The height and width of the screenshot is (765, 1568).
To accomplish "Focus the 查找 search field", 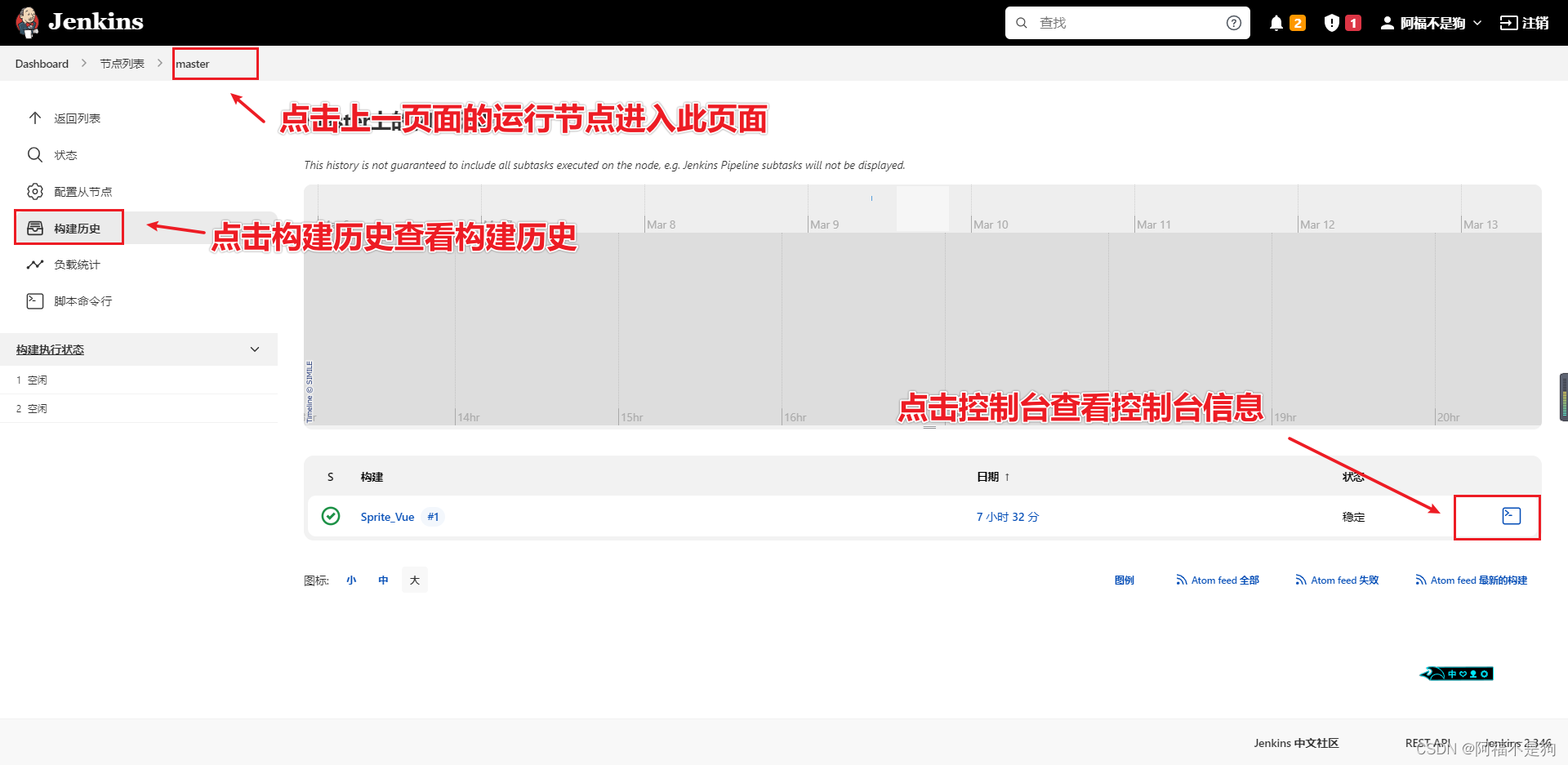I will (x=1127, y=23).
